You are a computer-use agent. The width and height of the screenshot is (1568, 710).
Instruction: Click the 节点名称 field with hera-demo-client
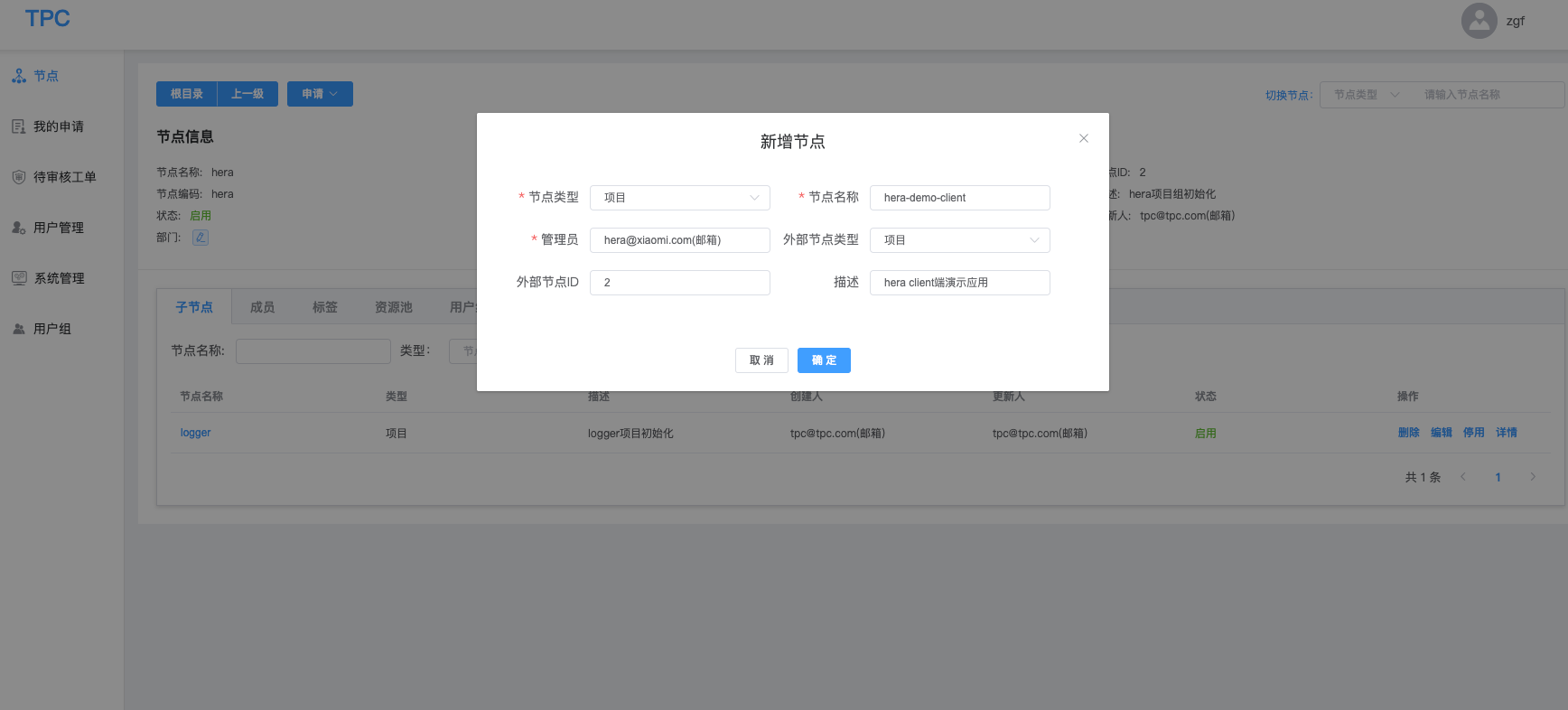[960, 198]
